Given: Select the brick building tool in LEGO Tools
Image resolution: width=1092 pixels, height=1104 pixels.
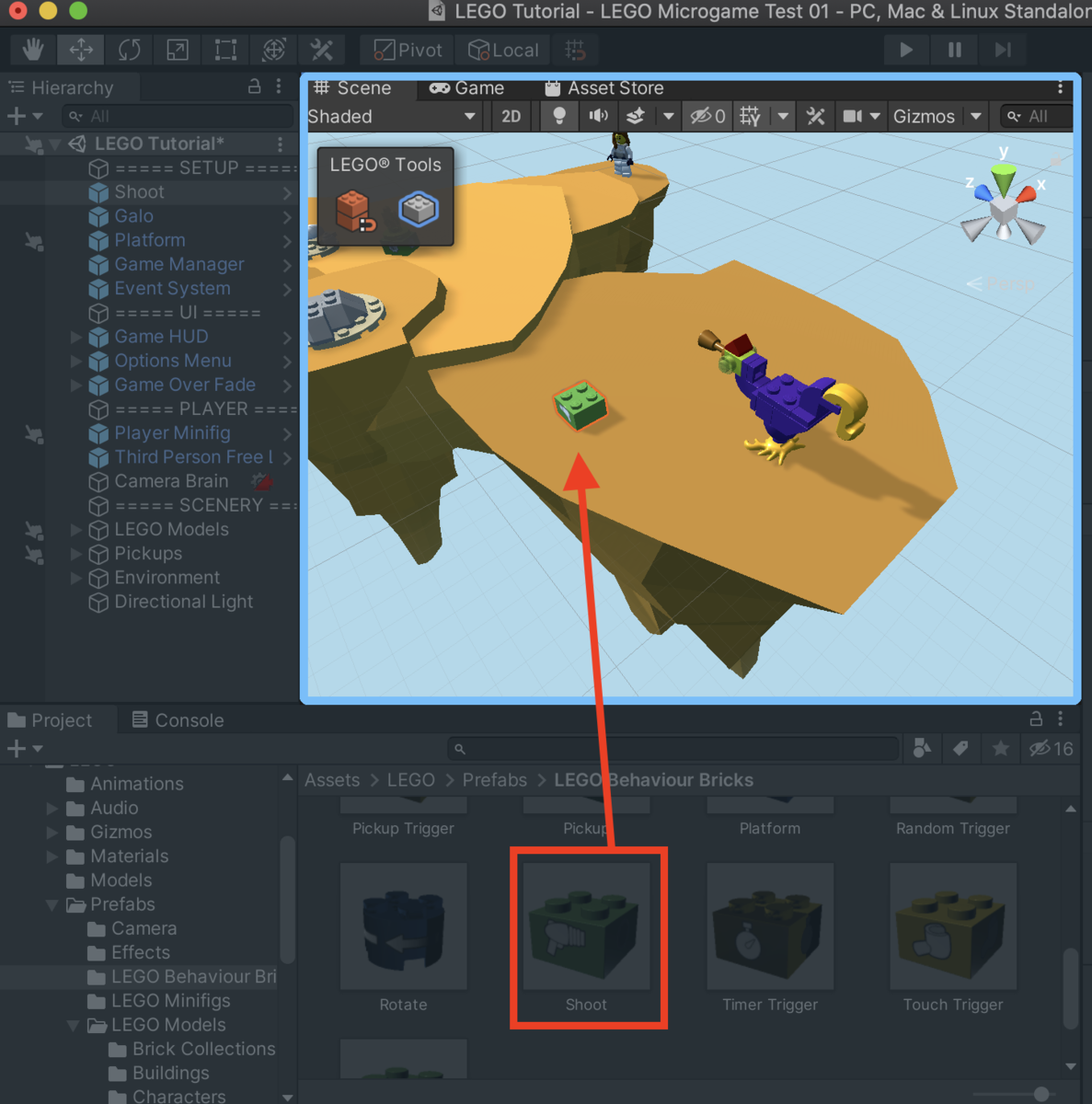Looking at the screenshot, I should [x=354, y=211].
